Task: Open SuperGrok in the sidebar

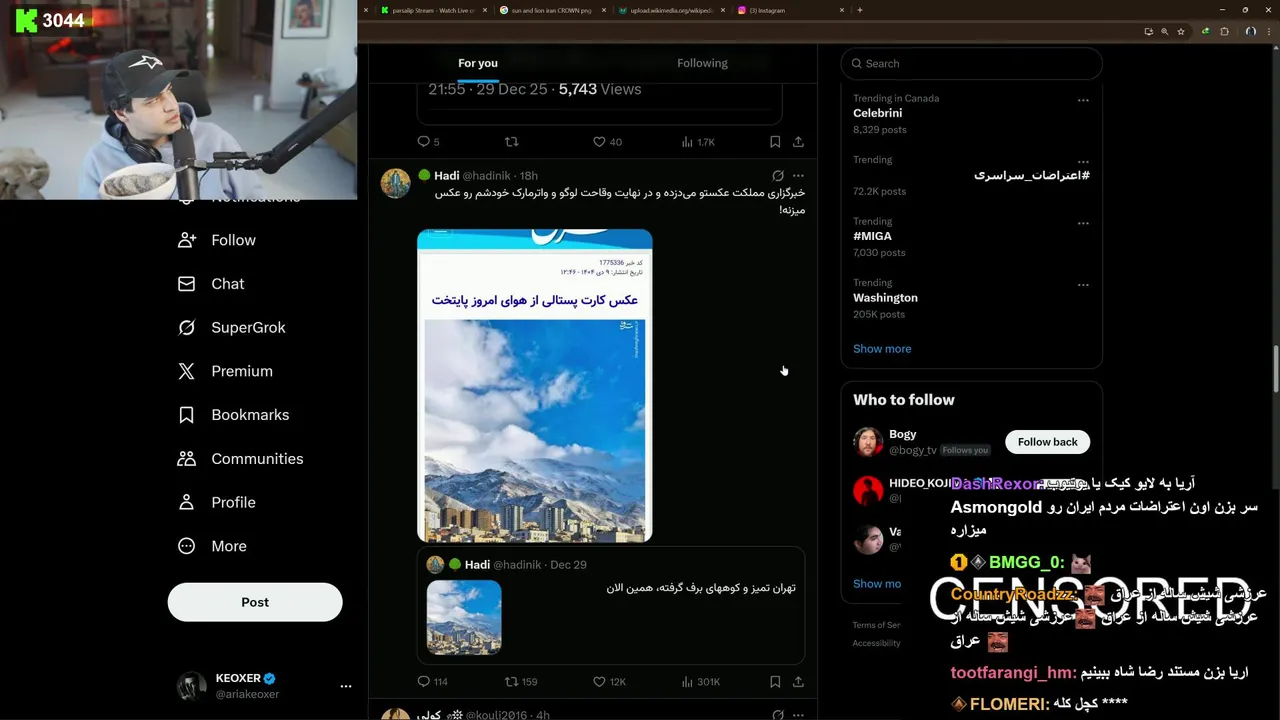Action: (x=231, y=327)
